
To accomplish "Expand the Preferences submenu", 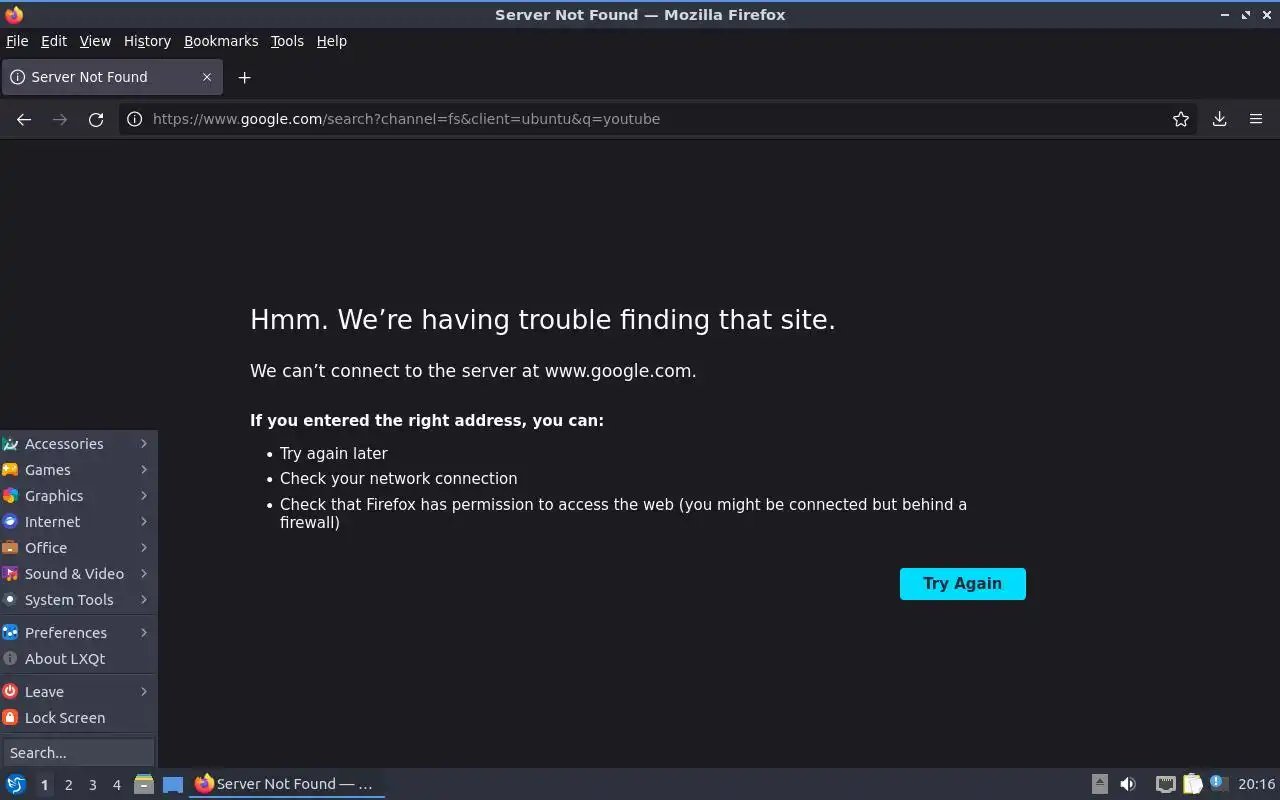I will pos(78,633).
